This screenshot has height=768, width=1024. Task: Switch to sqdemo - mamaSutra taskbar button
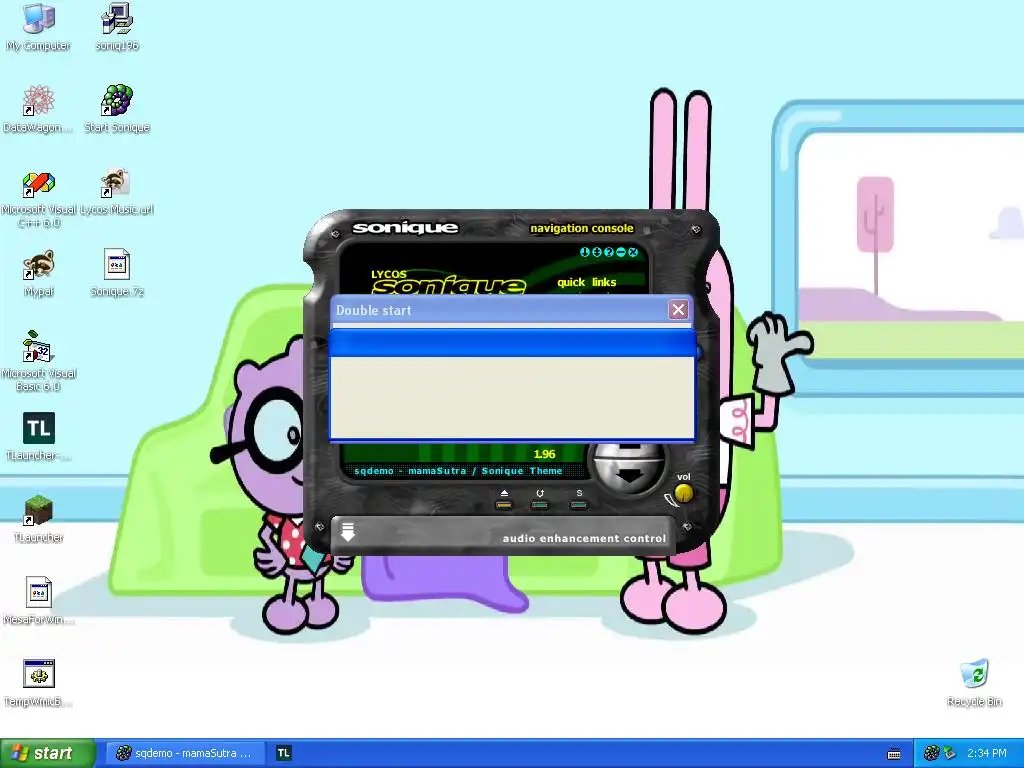coord(185,753)
